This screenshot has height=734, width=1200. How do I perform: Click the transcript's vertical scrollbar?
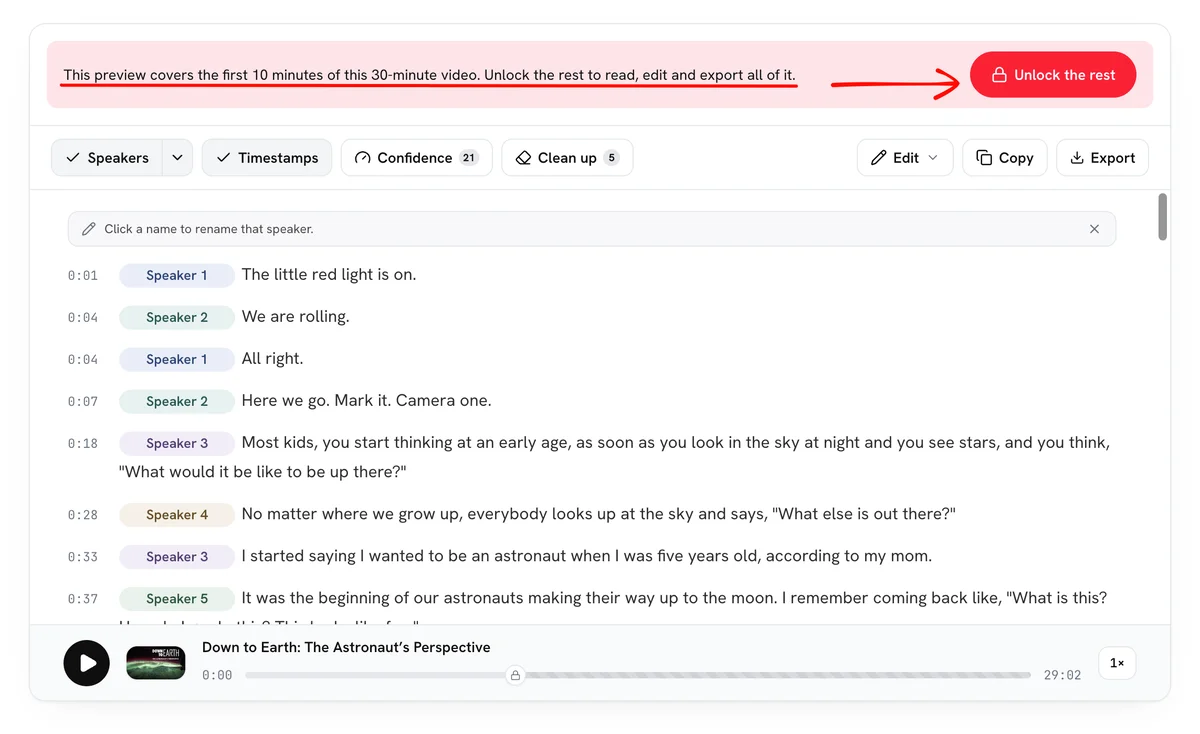coord(1163,217)
